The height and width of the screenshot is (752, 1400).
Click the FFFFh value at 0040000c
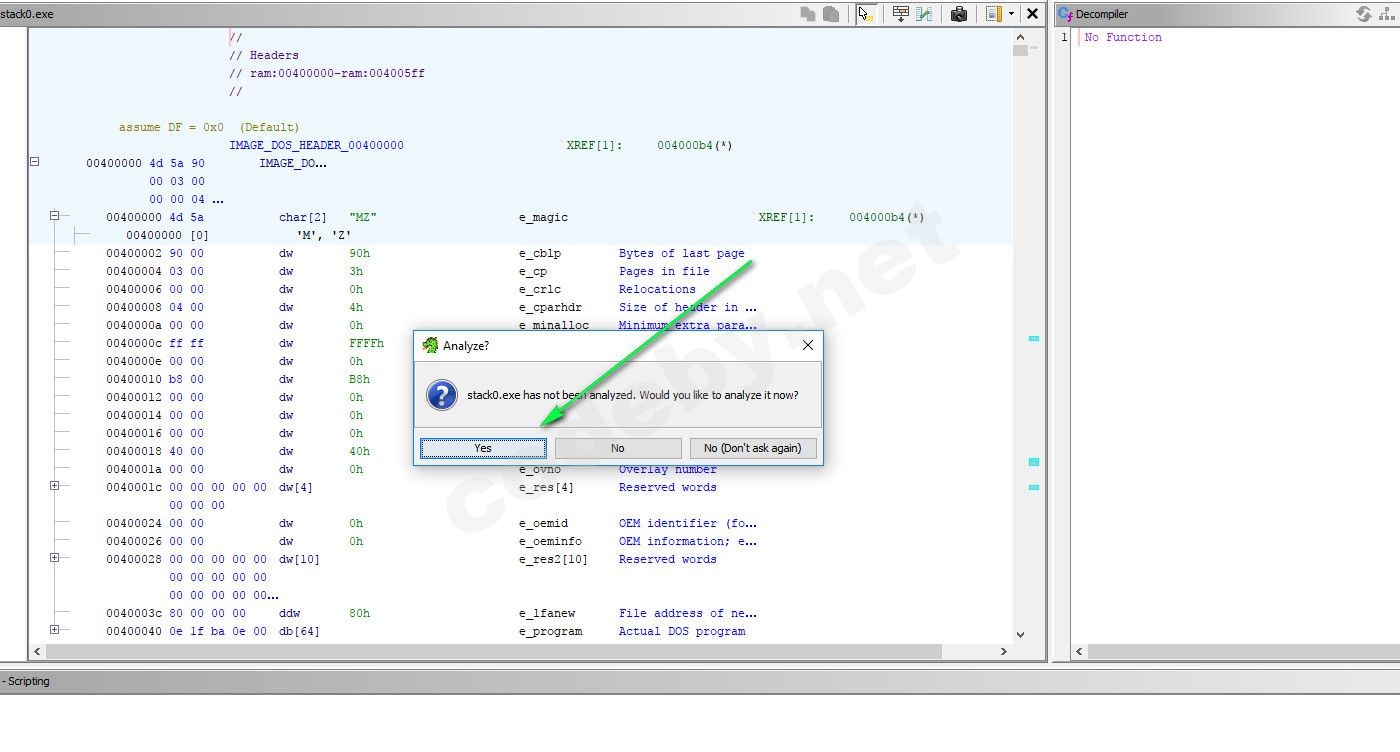[x=367, y=343]
